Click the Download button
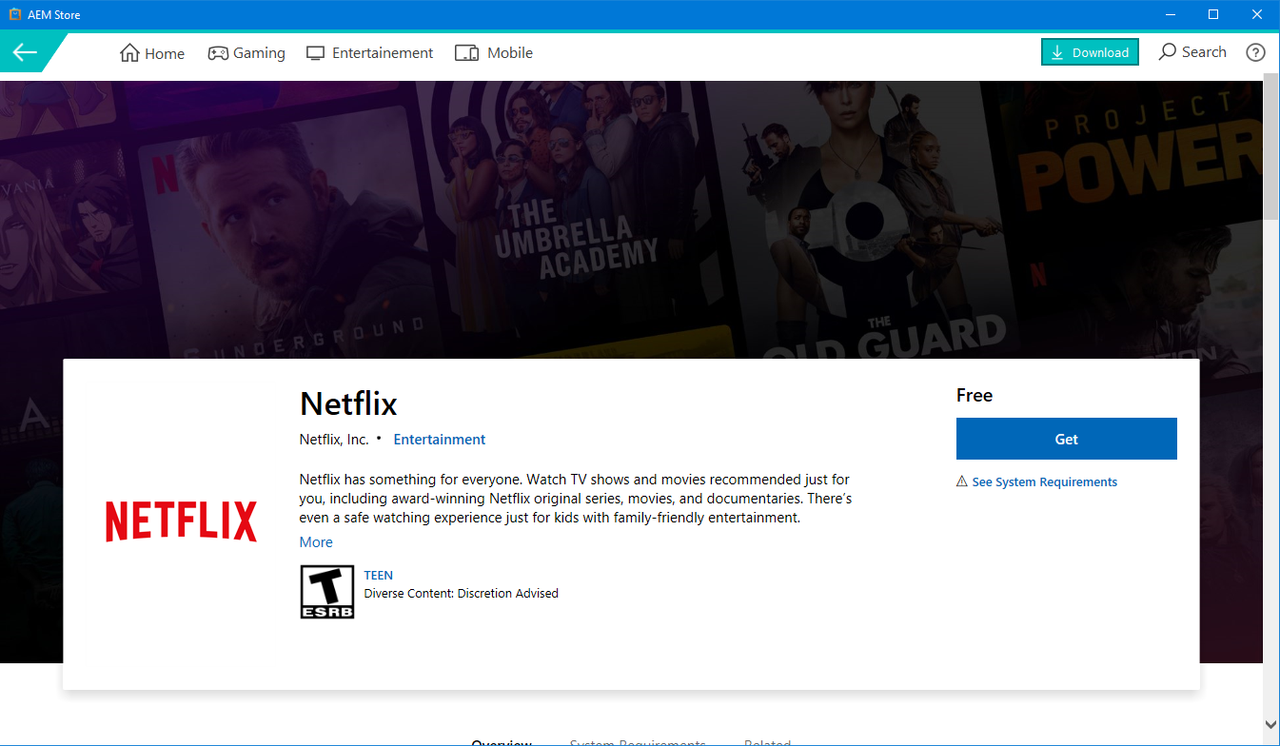This screenshot has height=746, width=1280. (1090, 52)
